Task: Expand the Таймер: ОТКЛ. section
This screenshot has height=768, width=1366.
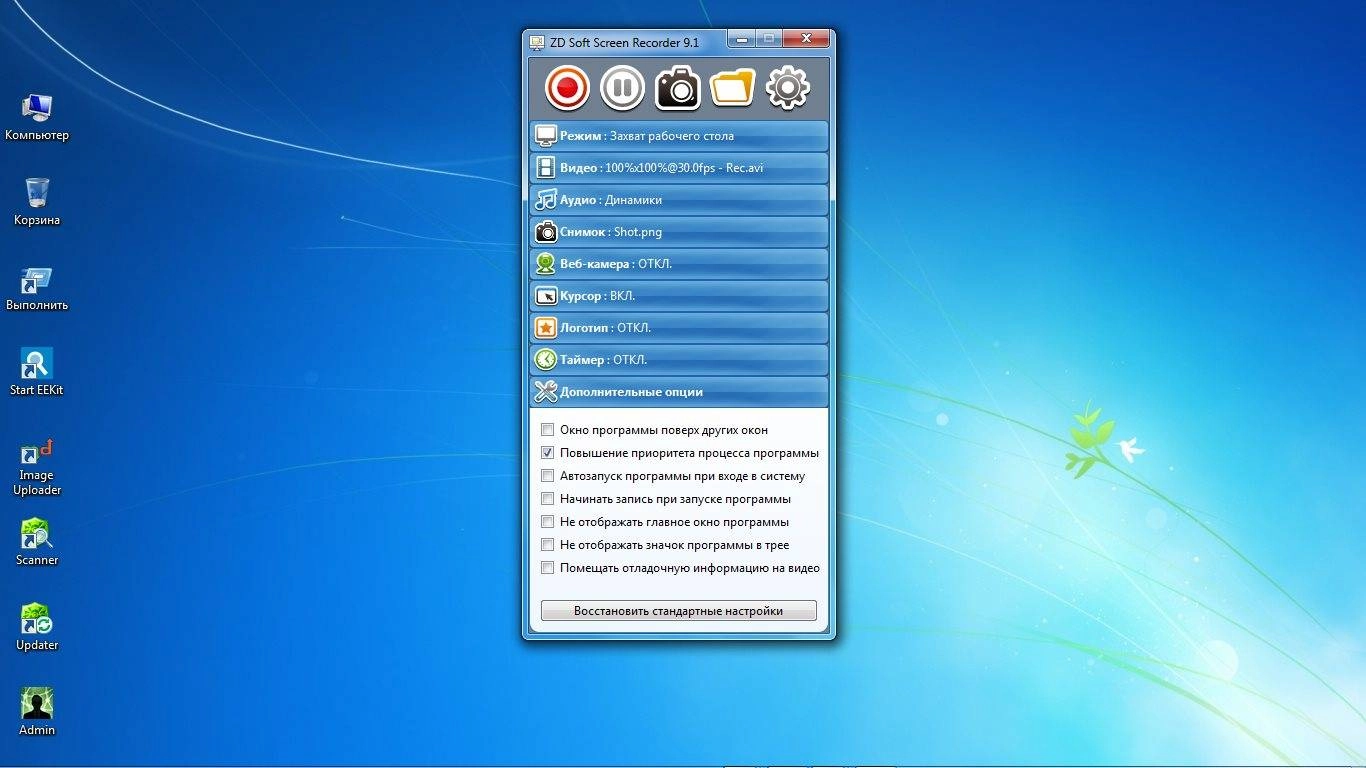Action: [x=679, y=360]
